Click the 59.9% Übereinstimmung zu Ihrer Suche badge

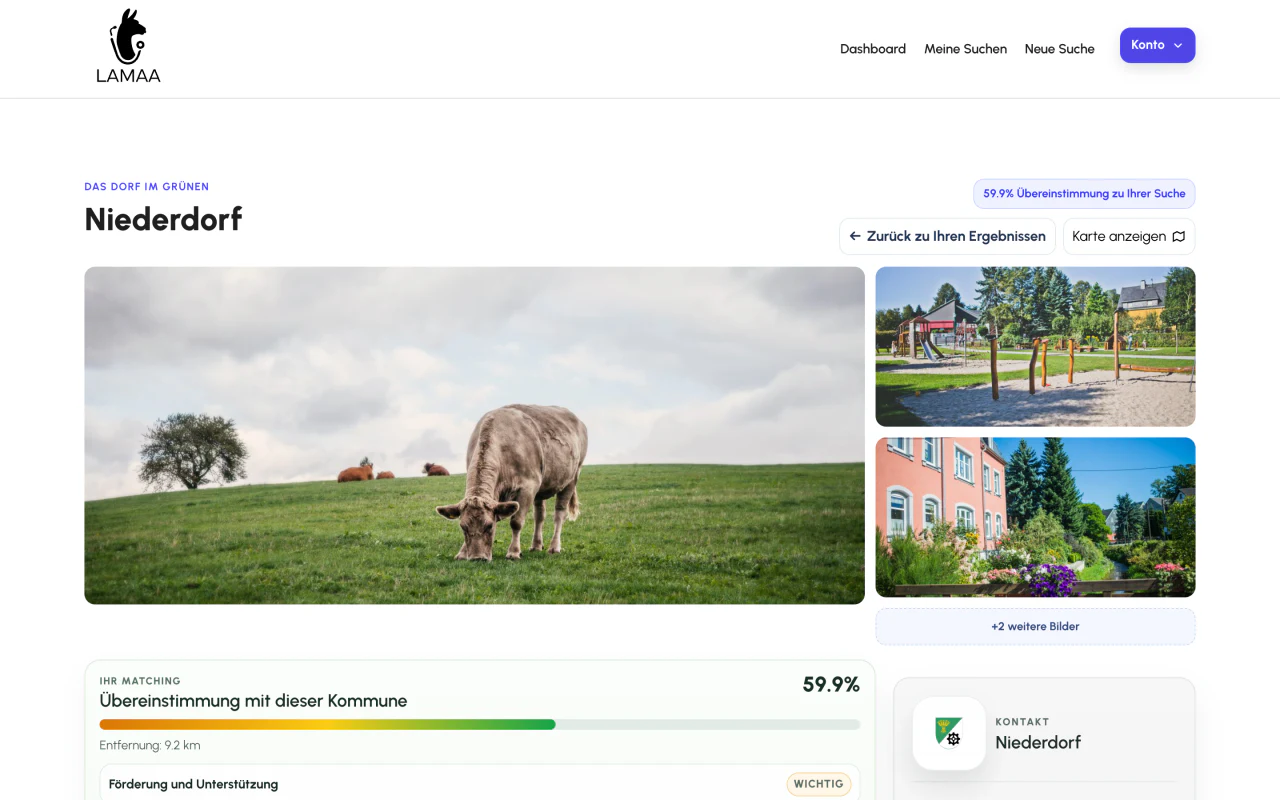pos(1084,194)
